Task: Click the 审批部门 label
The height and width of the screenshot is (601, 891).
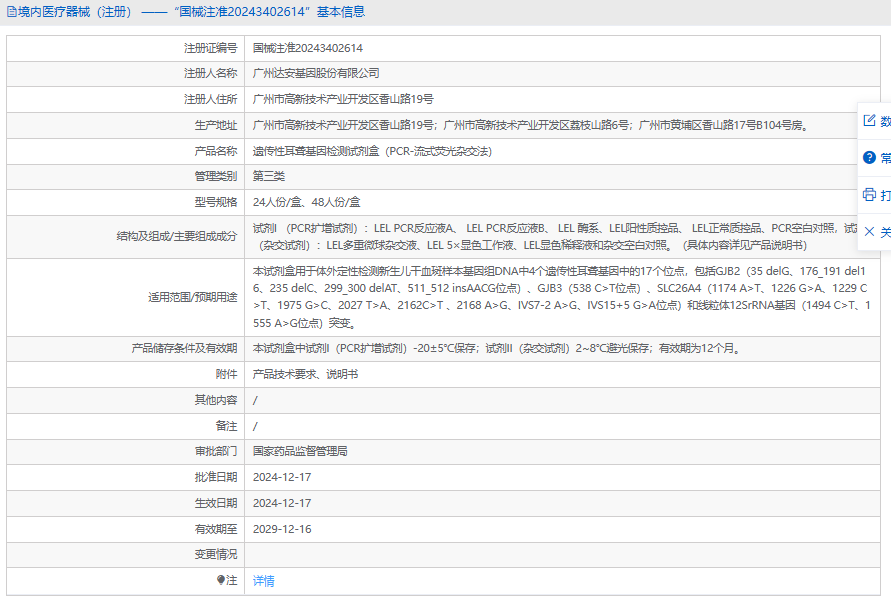Action: pyautogui.click(x=216, y=451)
